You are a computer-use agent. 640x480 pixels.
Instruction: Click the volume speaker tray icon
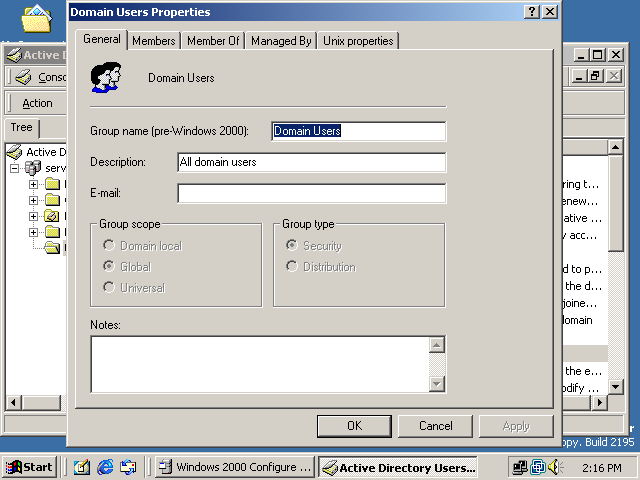555,467
